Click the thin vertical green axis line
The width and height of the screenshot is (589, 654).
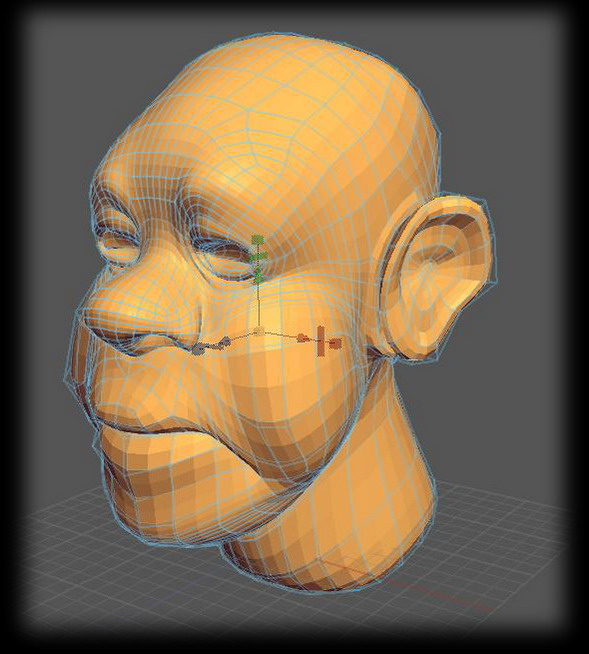(259, 305)
